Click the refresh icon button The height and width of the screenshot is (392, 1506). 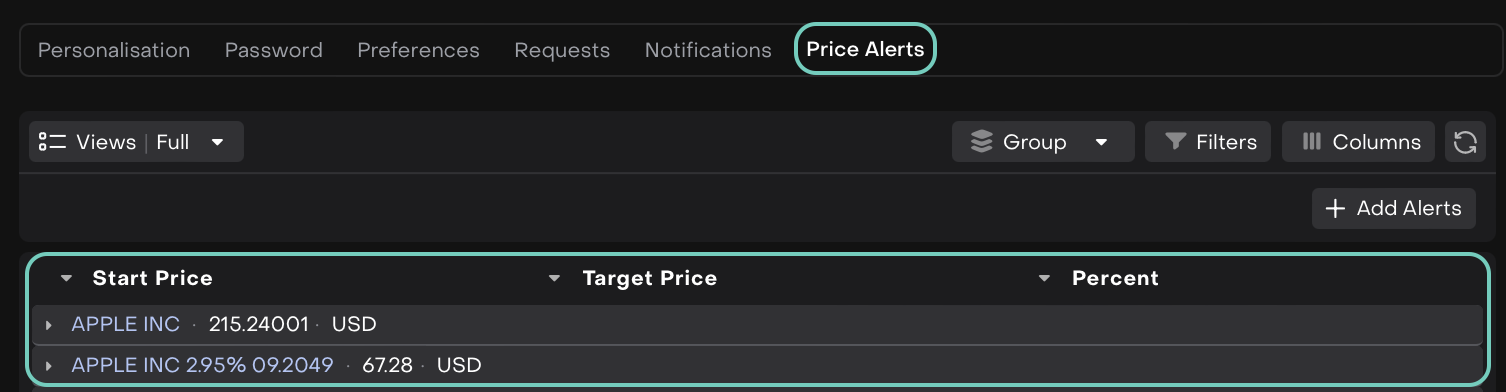1465,142
